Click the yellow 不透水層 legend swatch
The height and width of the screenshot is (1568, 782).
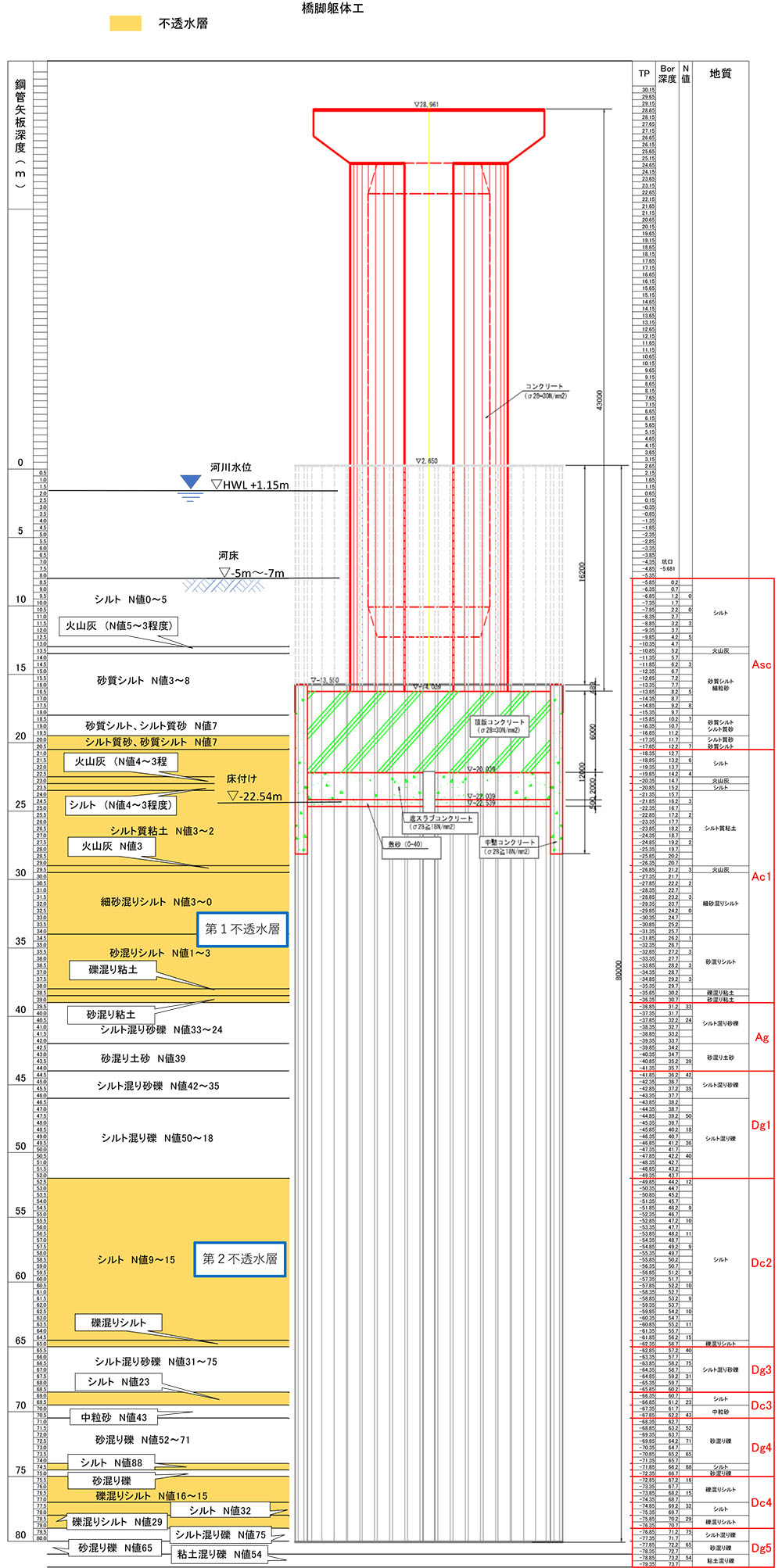[125, 23]
